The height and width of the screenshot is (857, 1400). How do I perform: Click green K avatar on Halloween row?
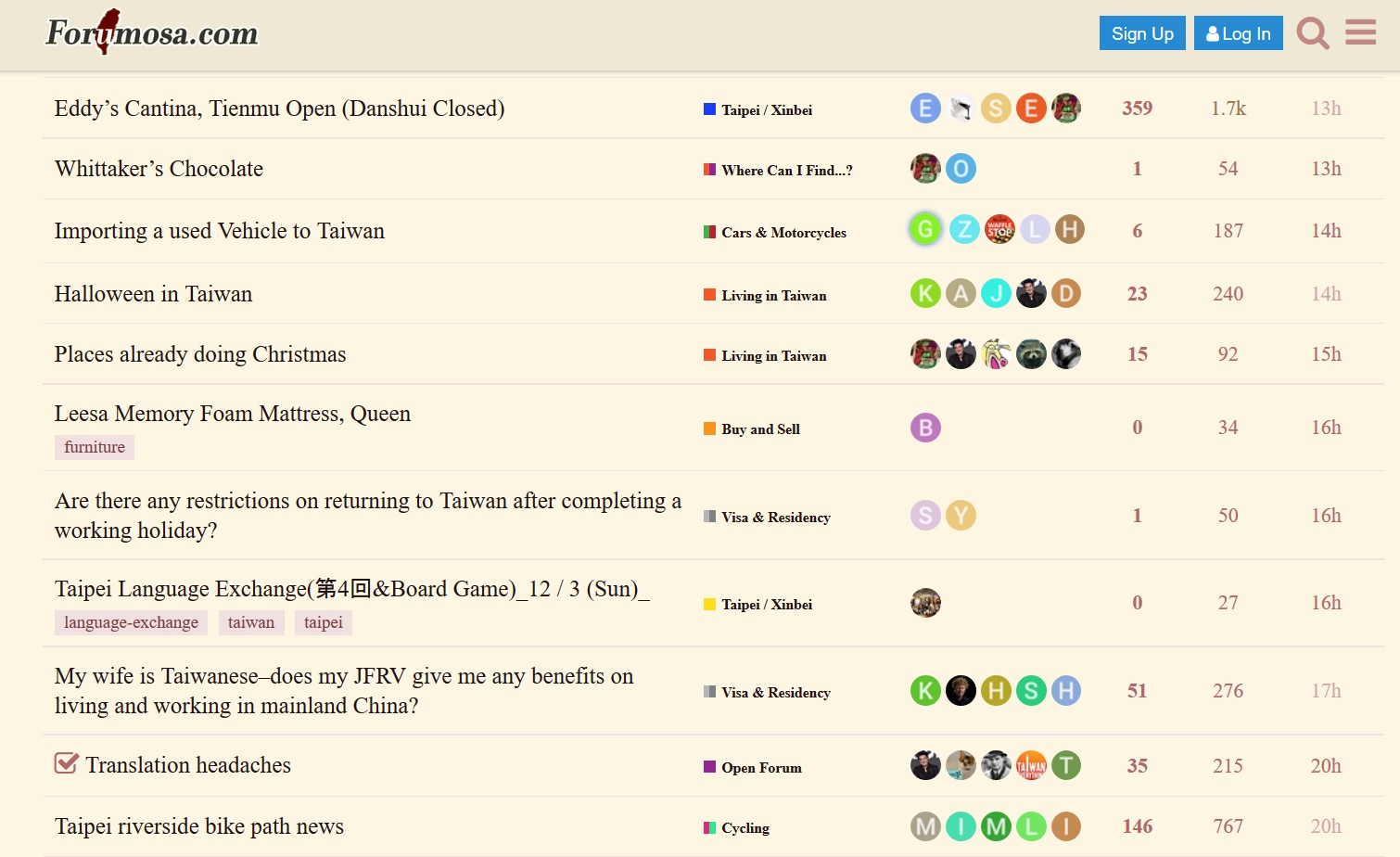tap(925, 294)
